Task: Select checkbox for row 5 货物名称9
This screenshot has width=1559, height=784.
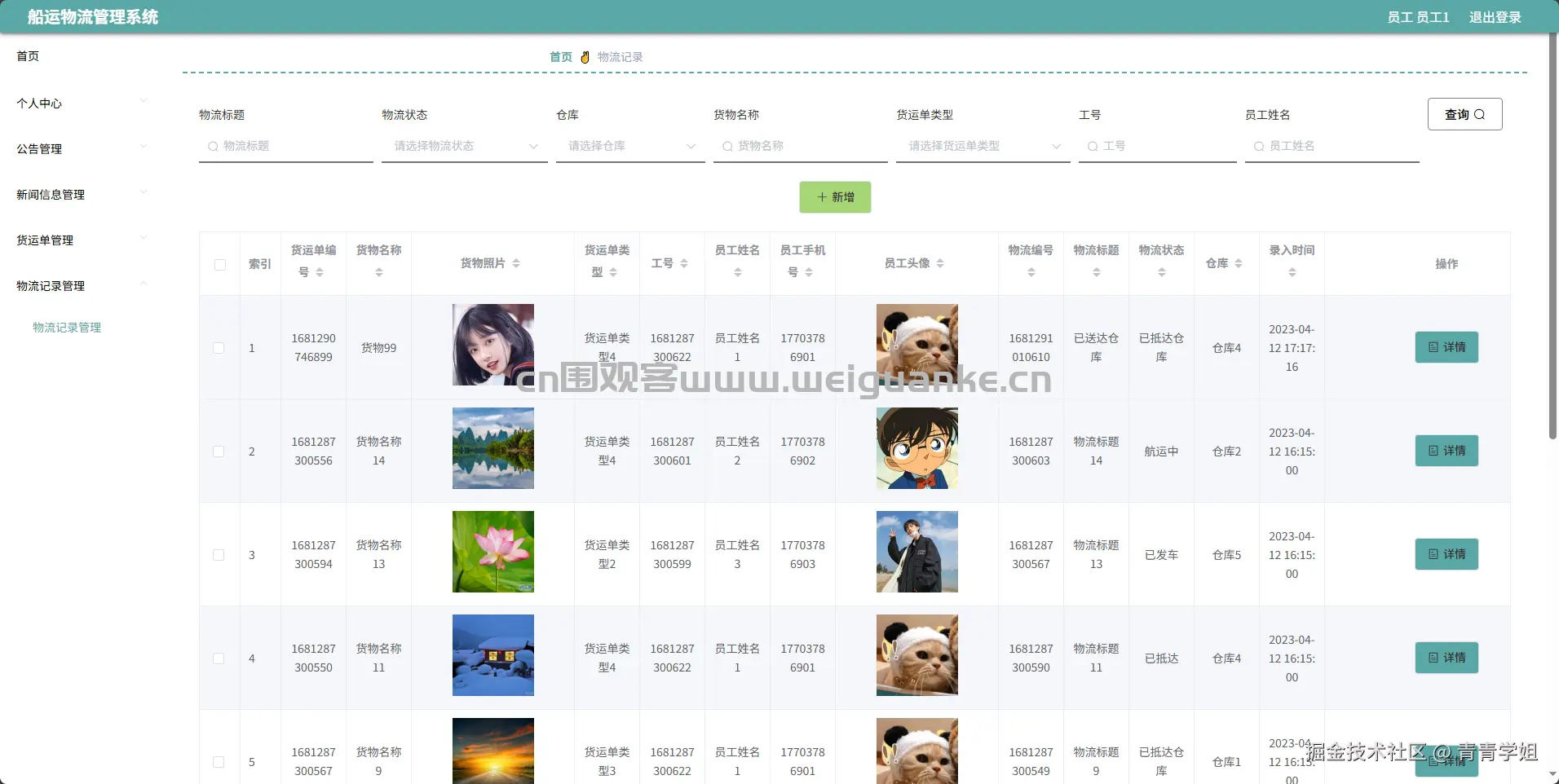Action: pos(219,762)
